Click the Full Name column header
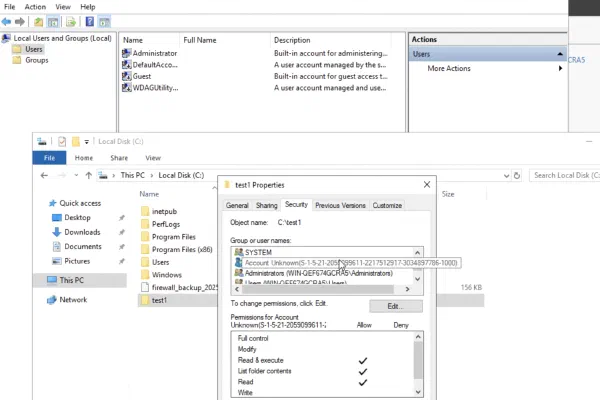The width and height of the screenshot is (600, 400). [x=225, y=40]
